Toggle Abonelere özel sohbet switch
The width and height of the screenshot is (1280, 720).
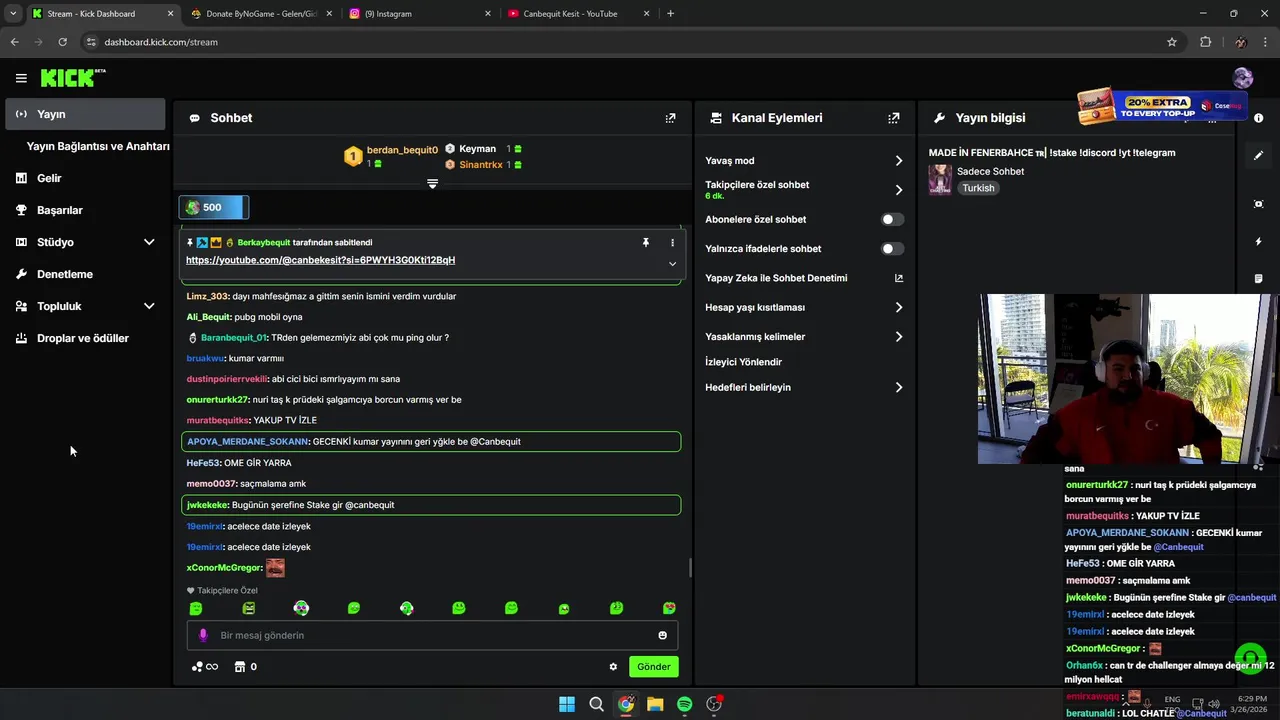[892, 219]
